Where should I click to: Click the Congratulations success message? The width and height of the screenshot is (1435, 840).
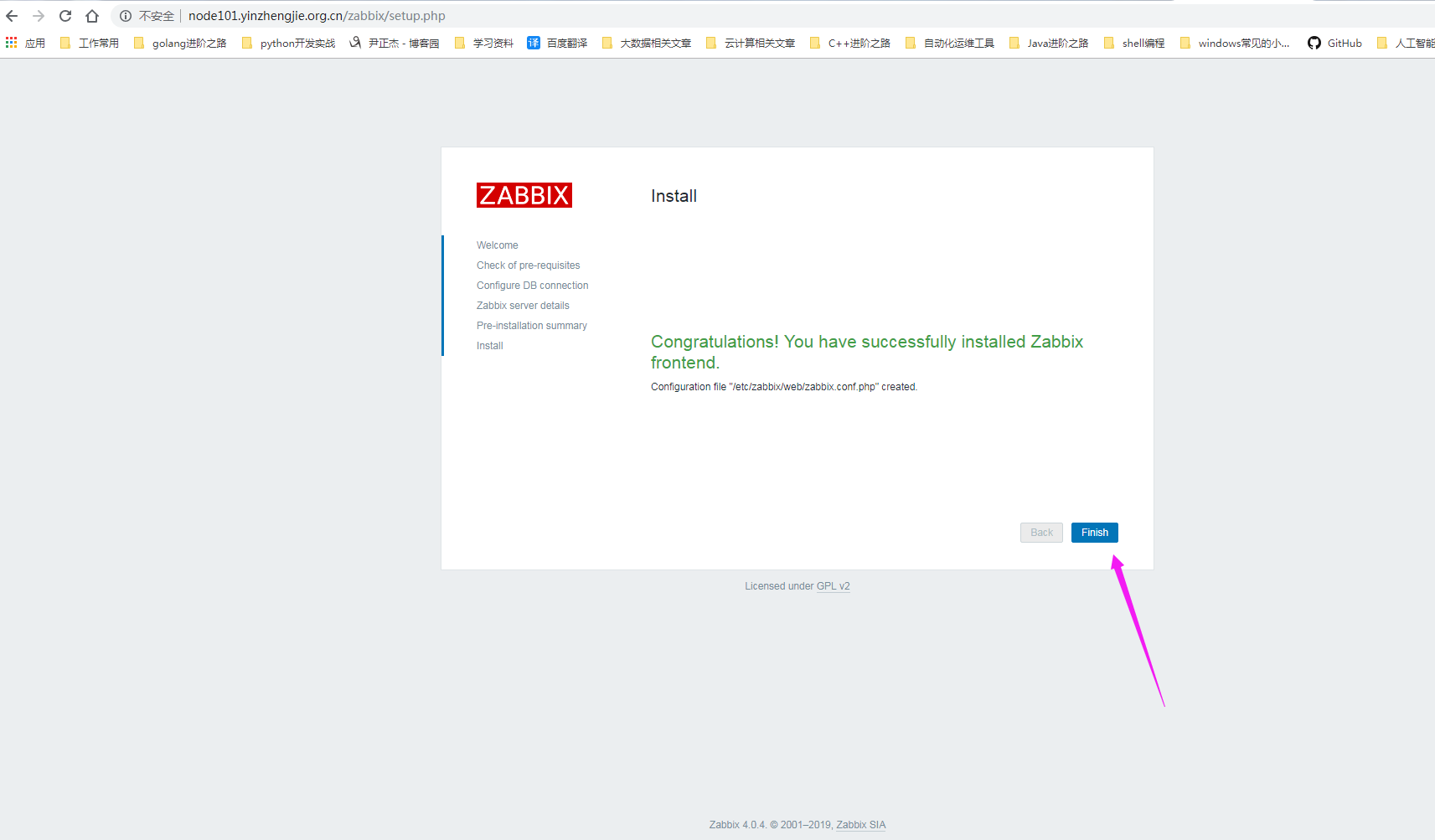pyautogui.click(x=867, y=352)
